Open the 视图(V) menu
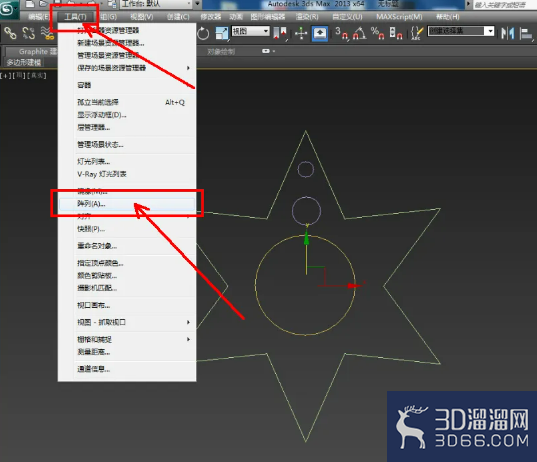The height and width of the screenshot is (462, 537). 142,17
